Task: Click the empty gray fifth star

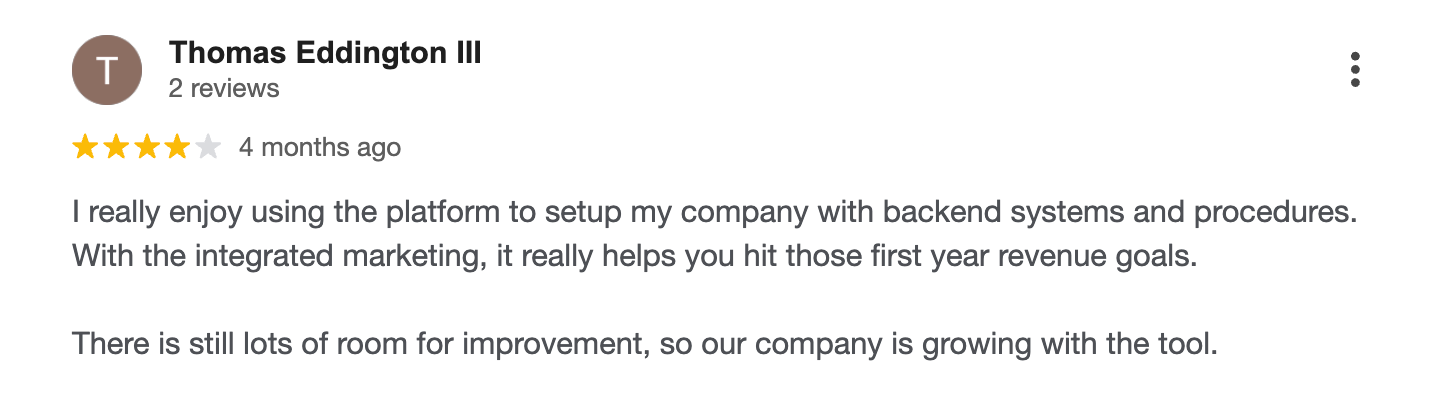Action: click(x=208, y=148)
